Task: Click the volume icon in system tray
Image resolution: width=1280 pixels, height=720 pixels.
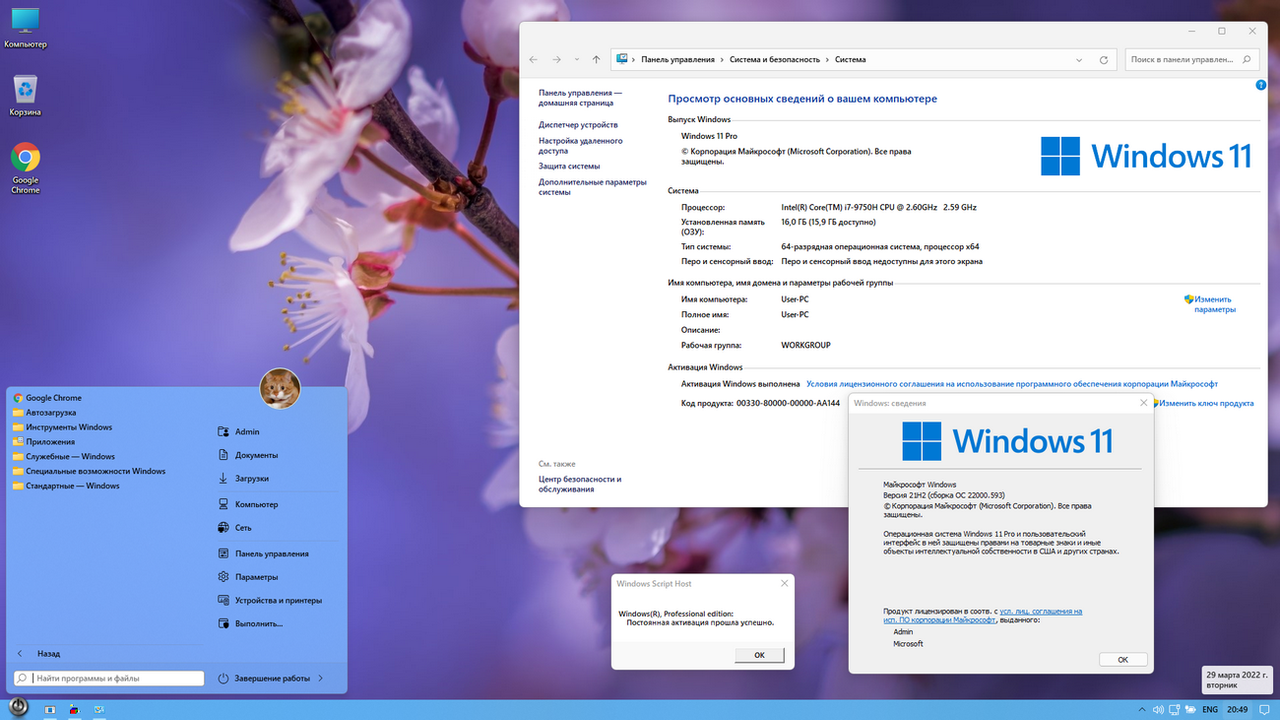Action: click(x=1158, y=709)
